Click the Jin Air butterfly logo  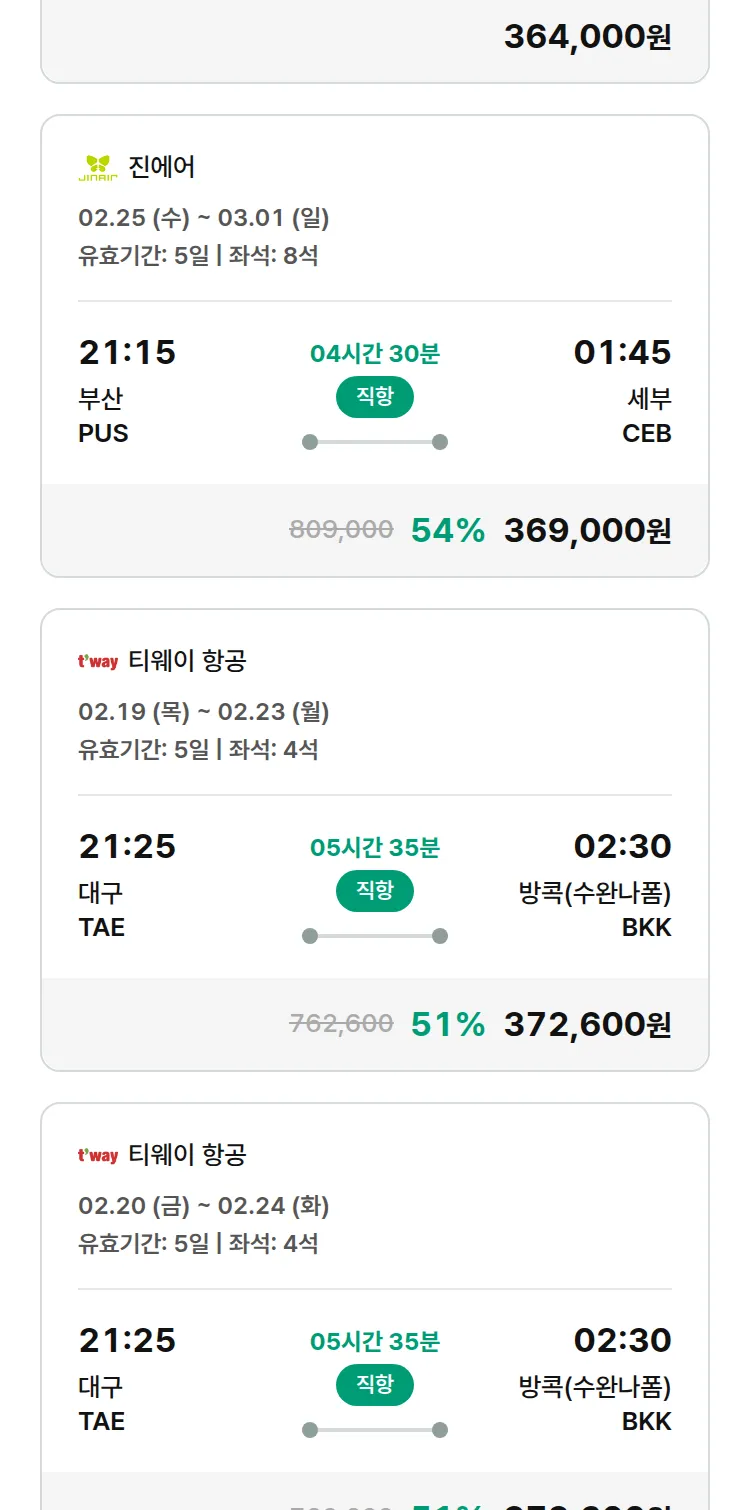[98, 167]
